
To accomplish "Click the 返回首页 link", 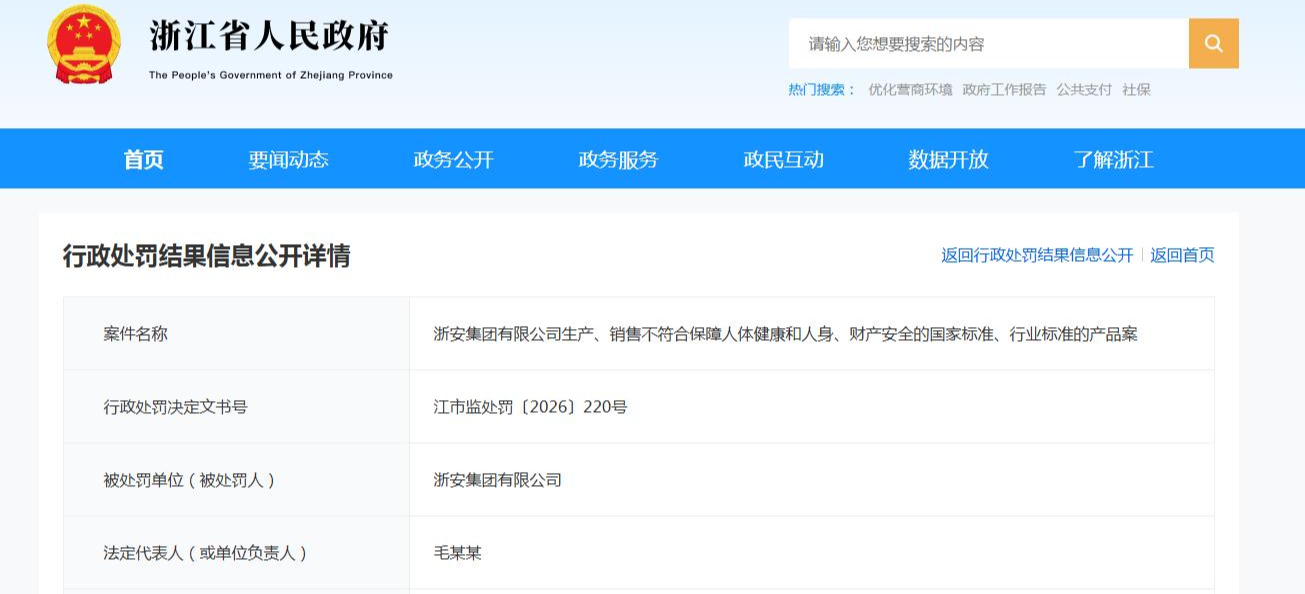I will (x=1182, y=255).
